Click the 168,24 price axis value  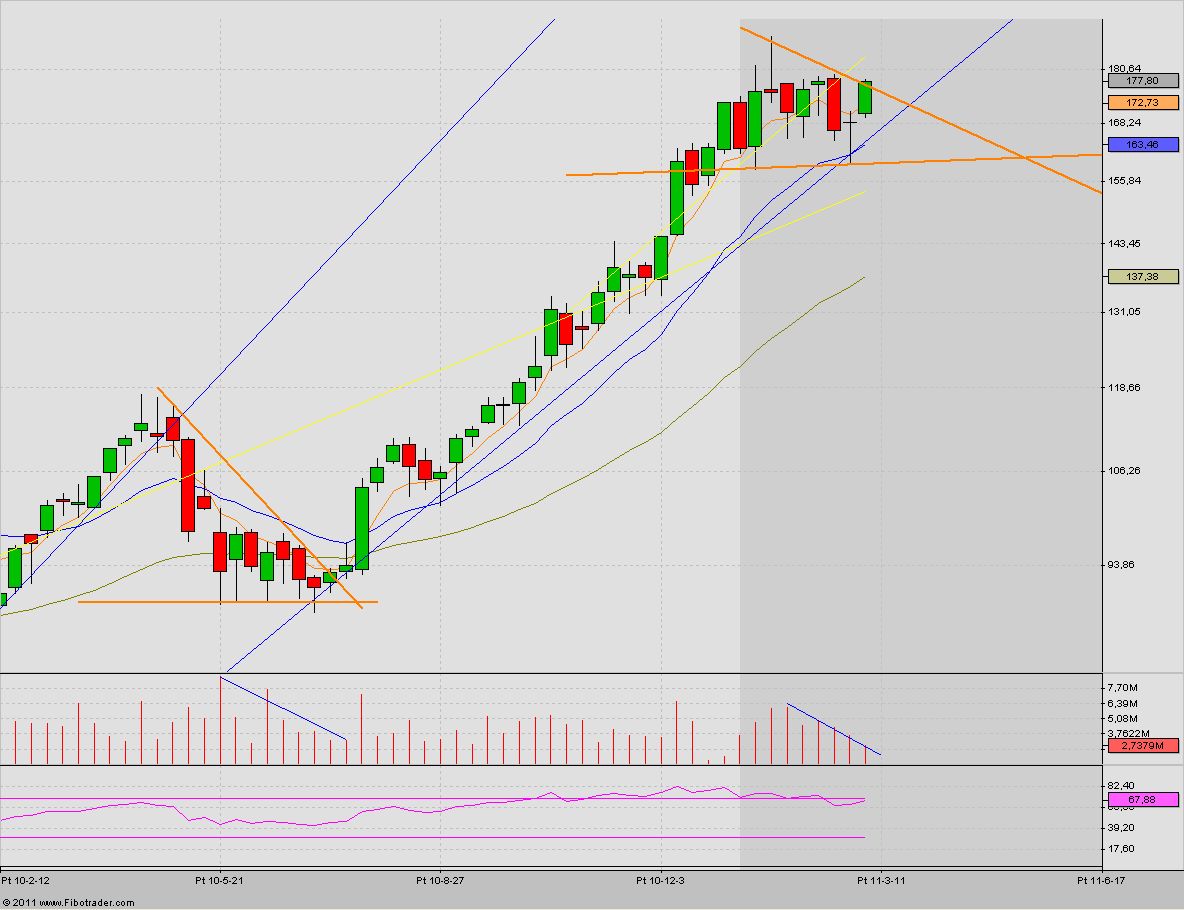pos(1124,122)
